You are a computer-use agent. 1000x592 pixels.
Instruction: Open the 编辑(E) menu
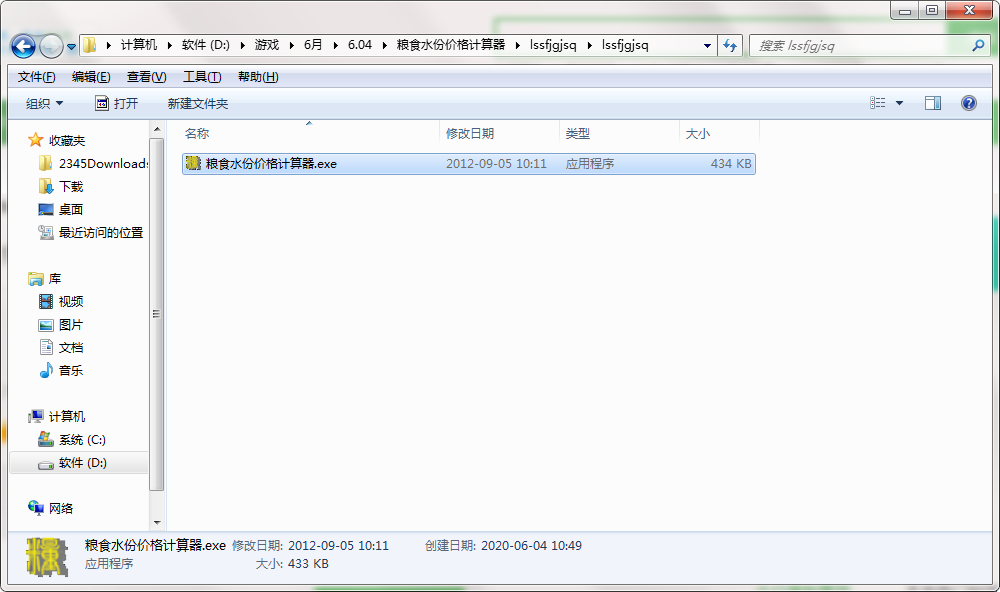pos(91,77)
